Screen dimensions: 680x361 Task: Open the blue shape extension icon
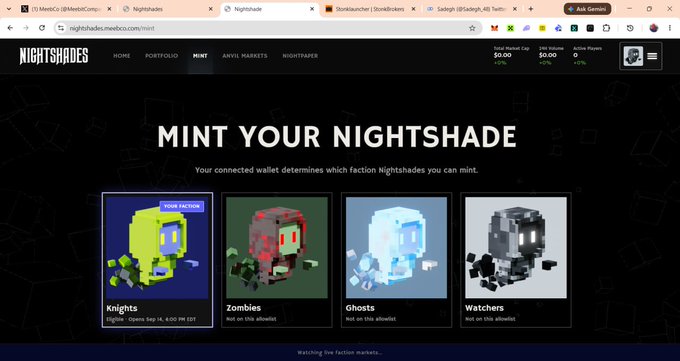pos(558,28)
